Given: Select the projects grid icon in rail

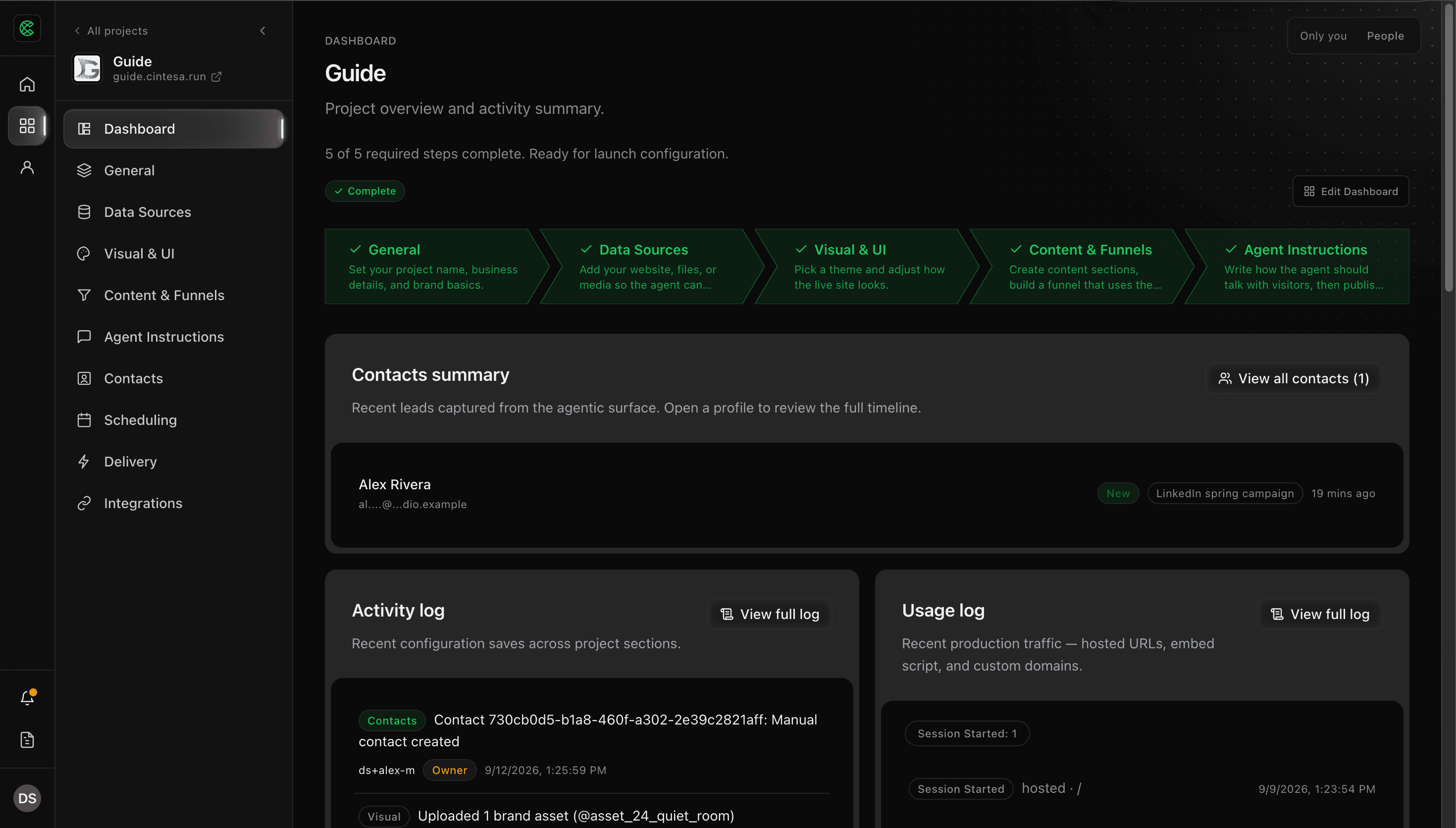Looking at the screenshot, I should 27,126.
